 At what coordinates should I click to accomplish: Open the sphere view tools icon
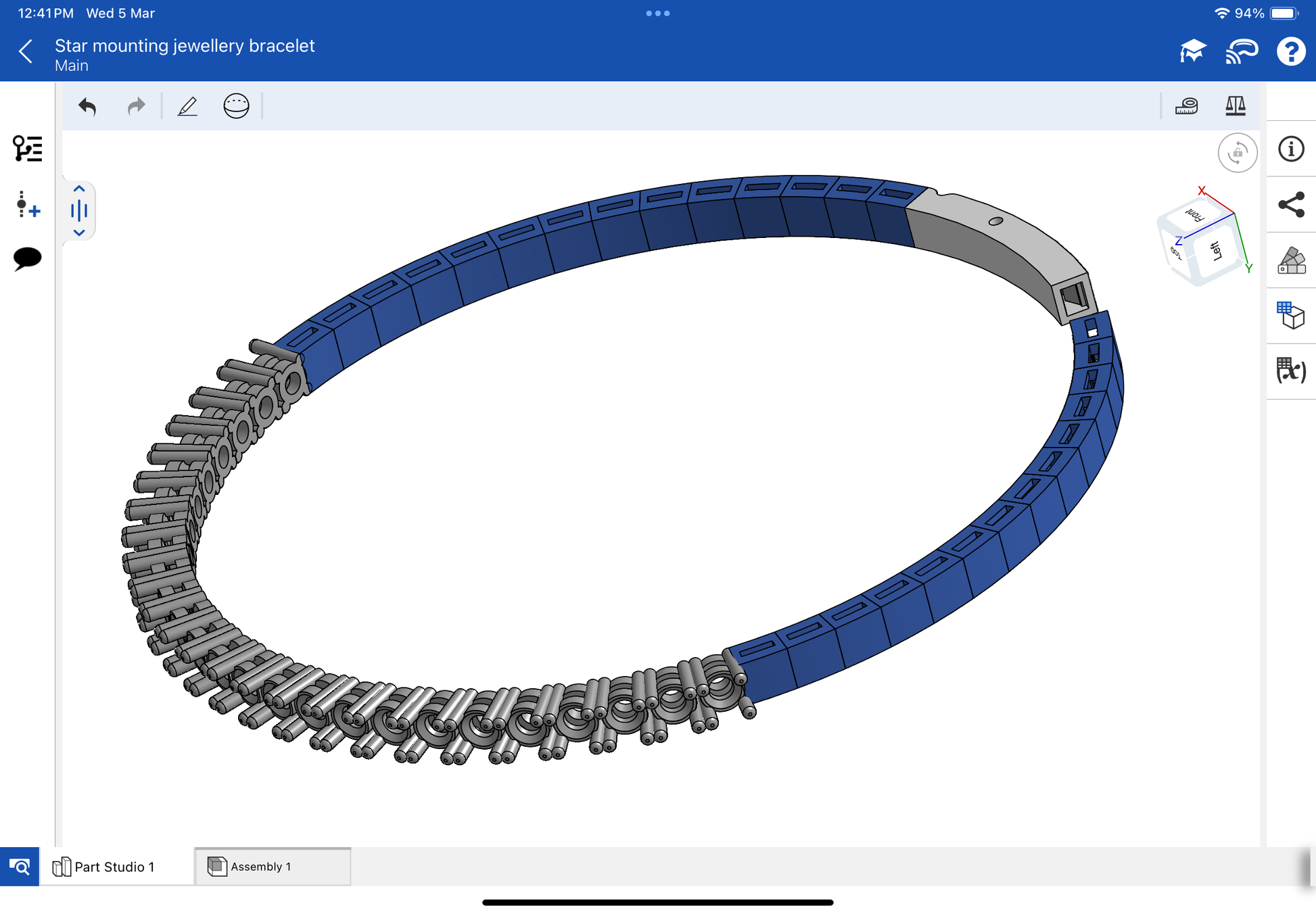236,107
